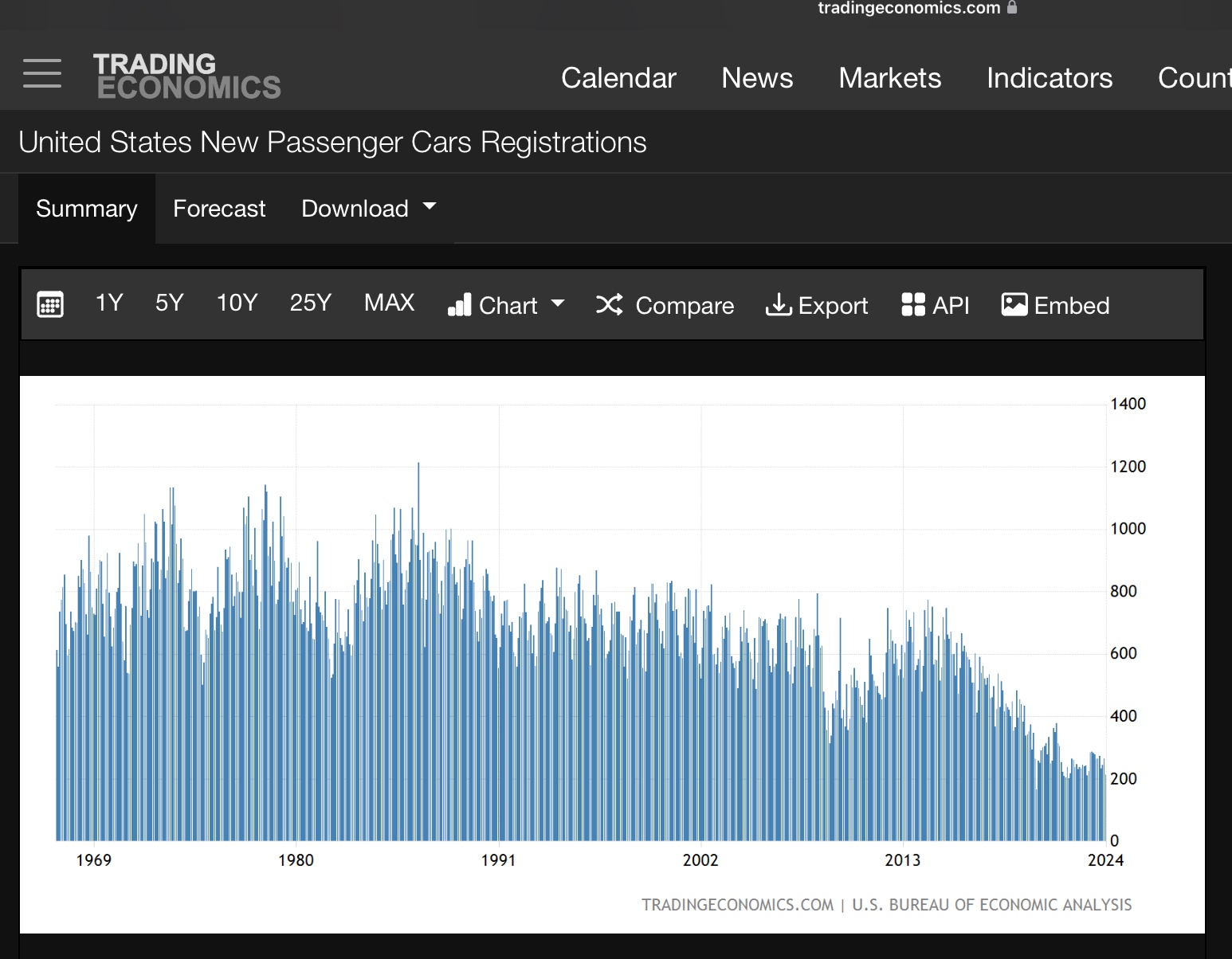Click the Trading Economics logo
Screen dimensions: 1232x959
187,76
